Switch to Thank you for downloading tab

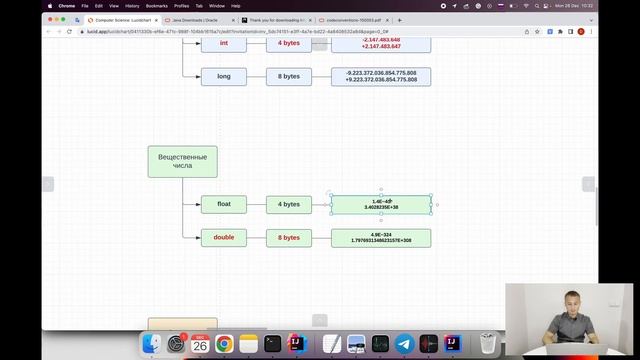point(277,20)
